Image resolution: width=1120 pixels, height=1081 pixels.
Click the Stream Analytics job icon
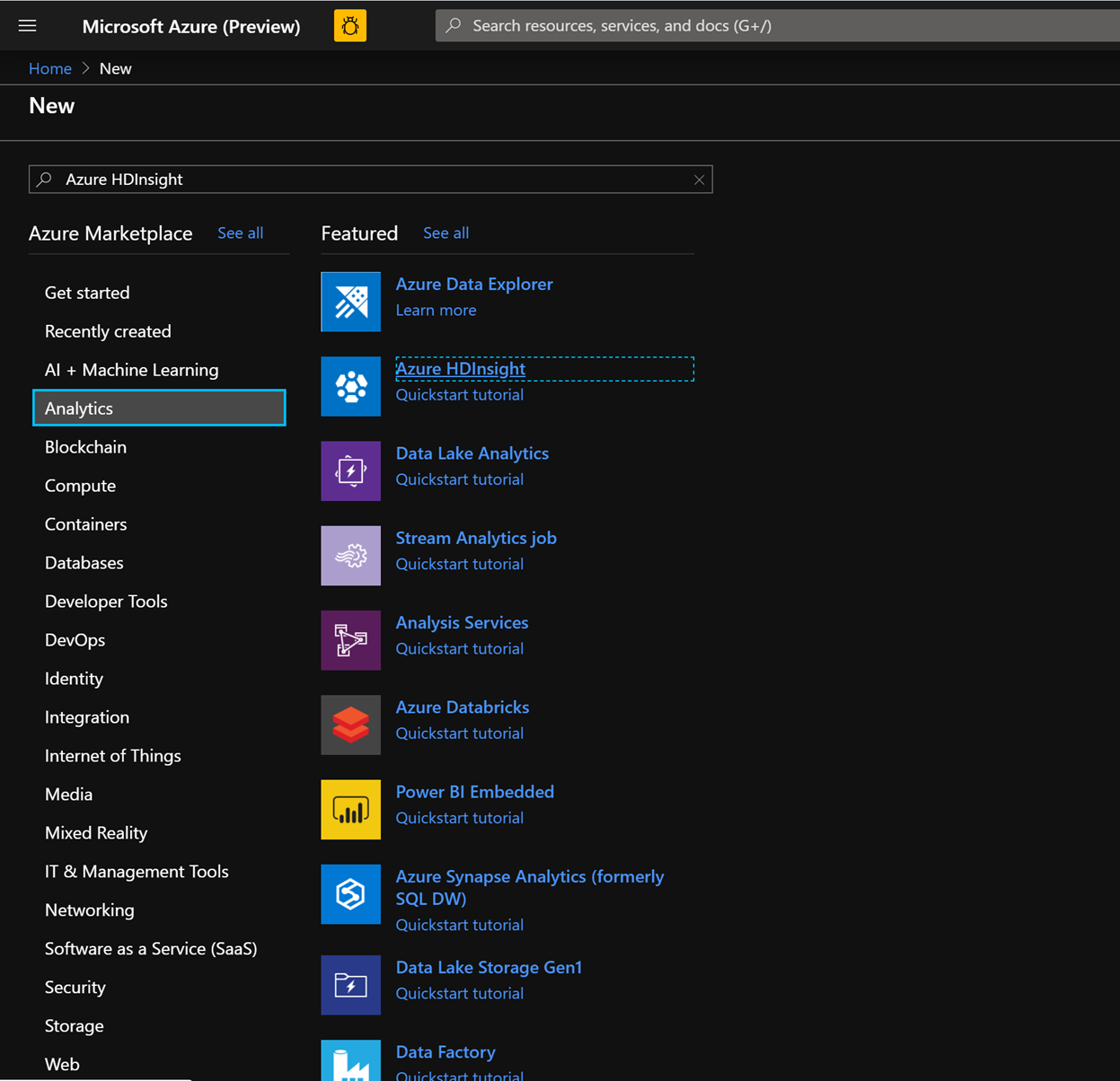coord(351,556)
